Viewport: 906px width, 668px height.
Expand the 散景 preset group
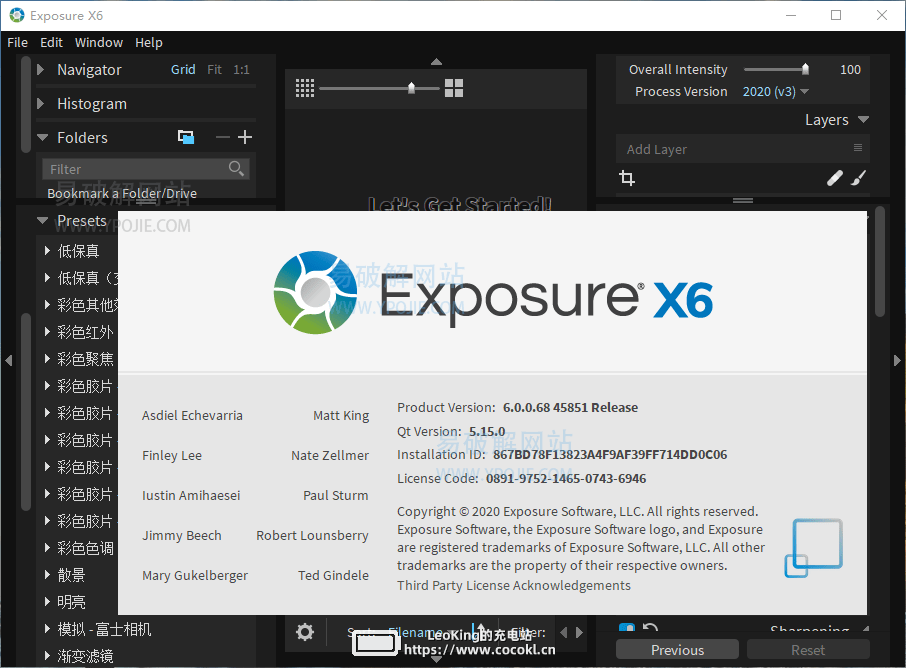click(x=48, y=575)
